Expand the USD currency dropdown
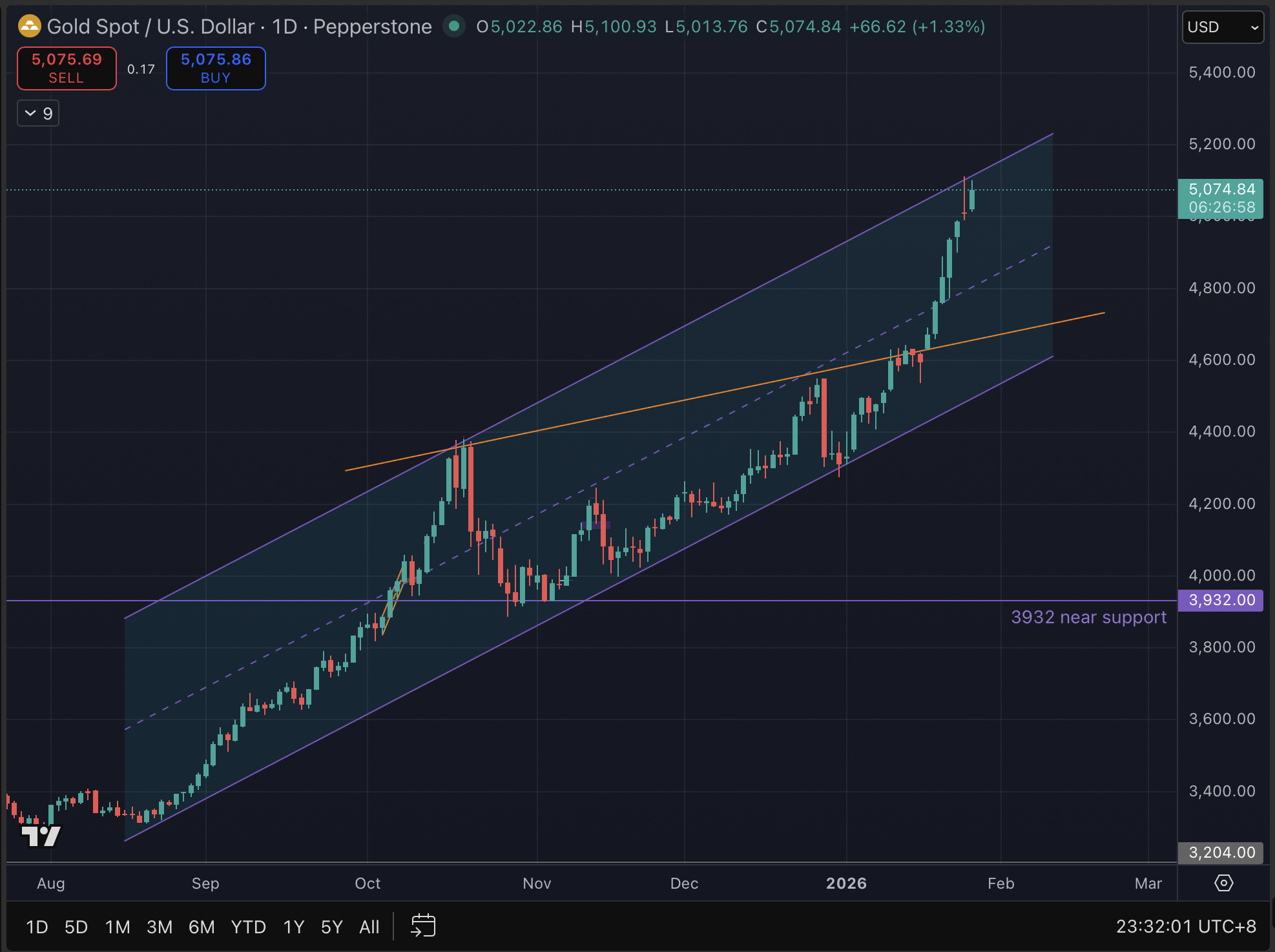1275x952 pixels. click(x=1222, y=27)
